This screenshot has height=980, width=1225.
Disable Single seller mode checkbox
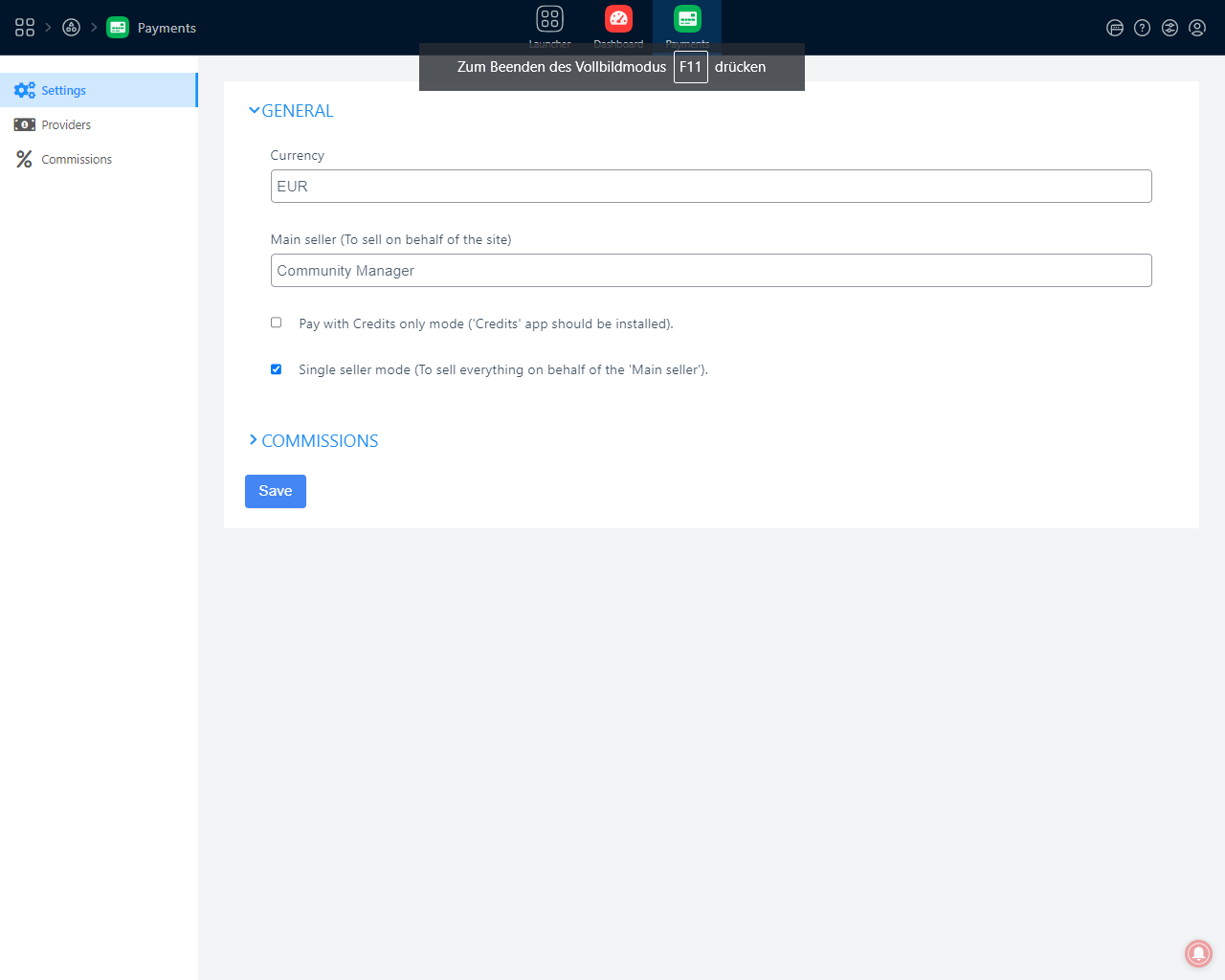277,369
